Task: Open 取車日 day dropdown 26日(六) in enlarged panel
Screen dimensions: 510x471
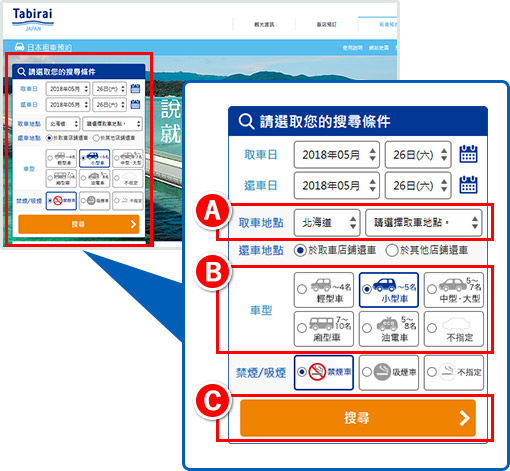Action: [x=418, y=155]
